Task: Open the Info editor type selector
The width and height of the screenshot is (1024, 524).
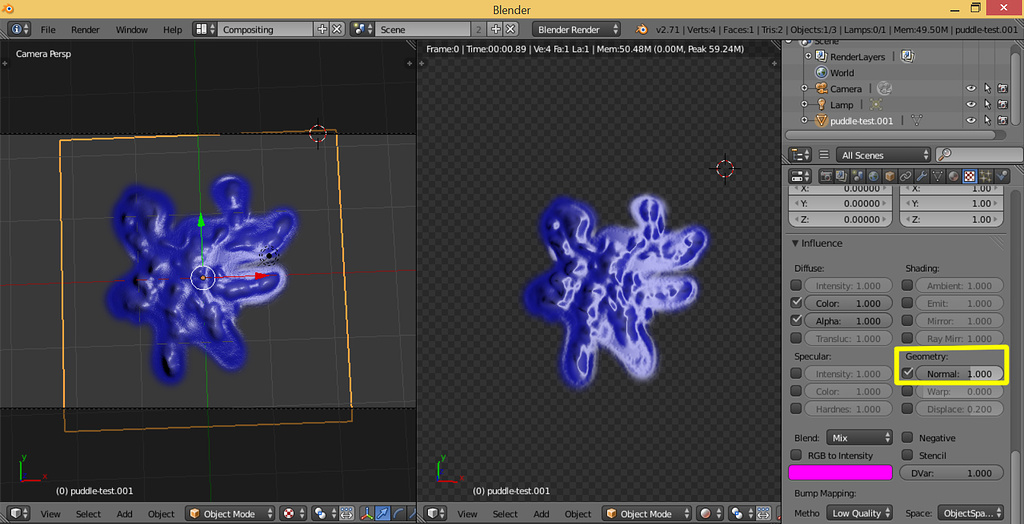Action: [x=21, y=29]
